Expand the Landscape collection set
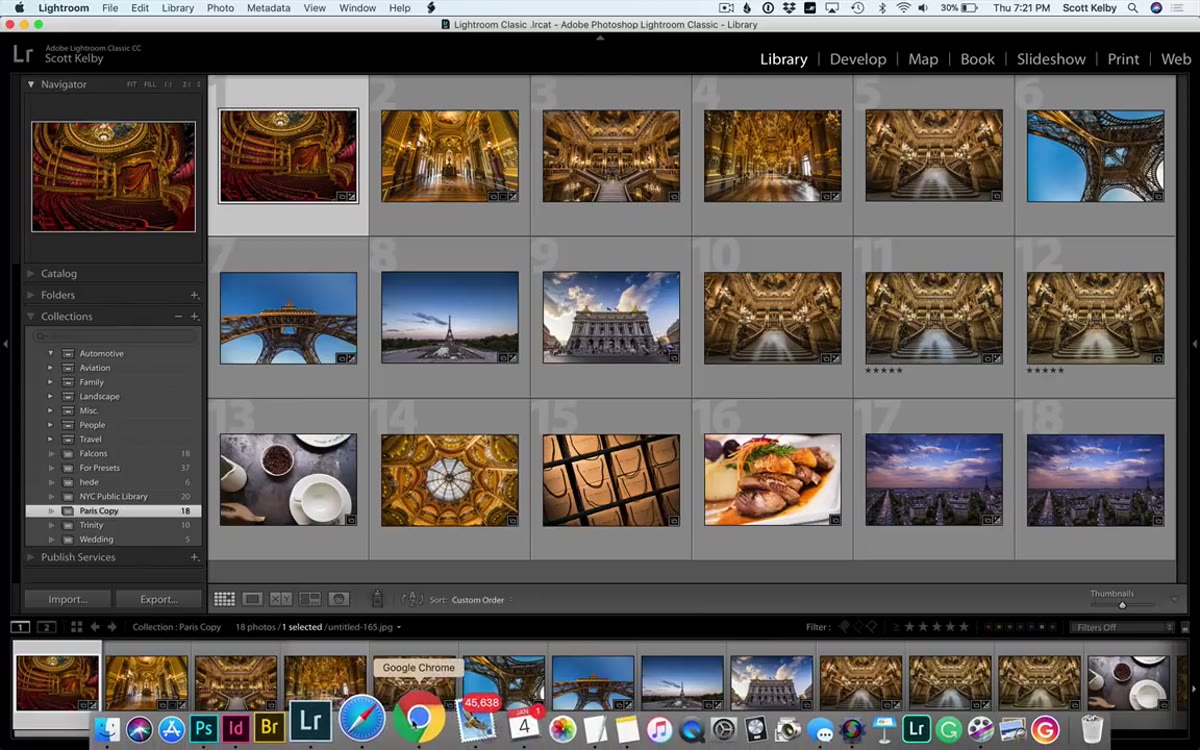Image resolution: width=1200 pixels, height=750 pixels. [x=50, y=396]
